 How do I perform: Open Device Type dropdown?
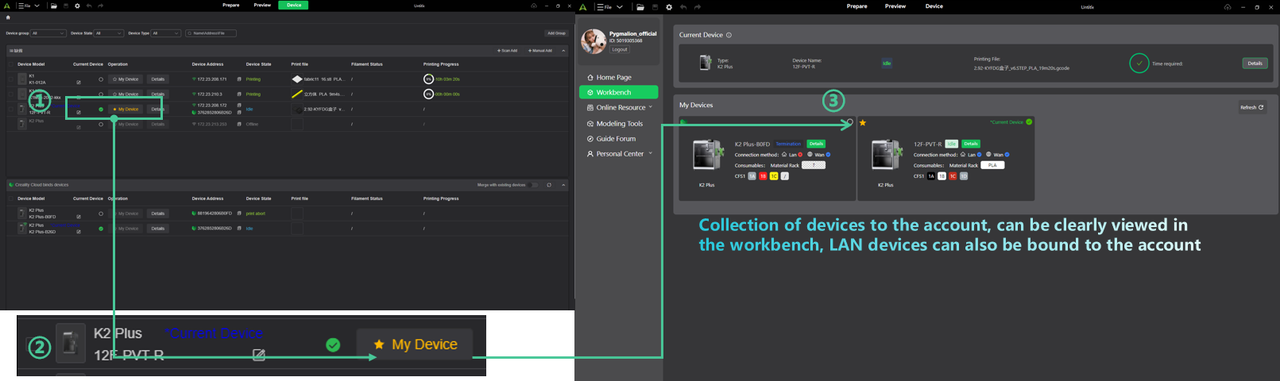pyautogui.click(x=166, y=33)
